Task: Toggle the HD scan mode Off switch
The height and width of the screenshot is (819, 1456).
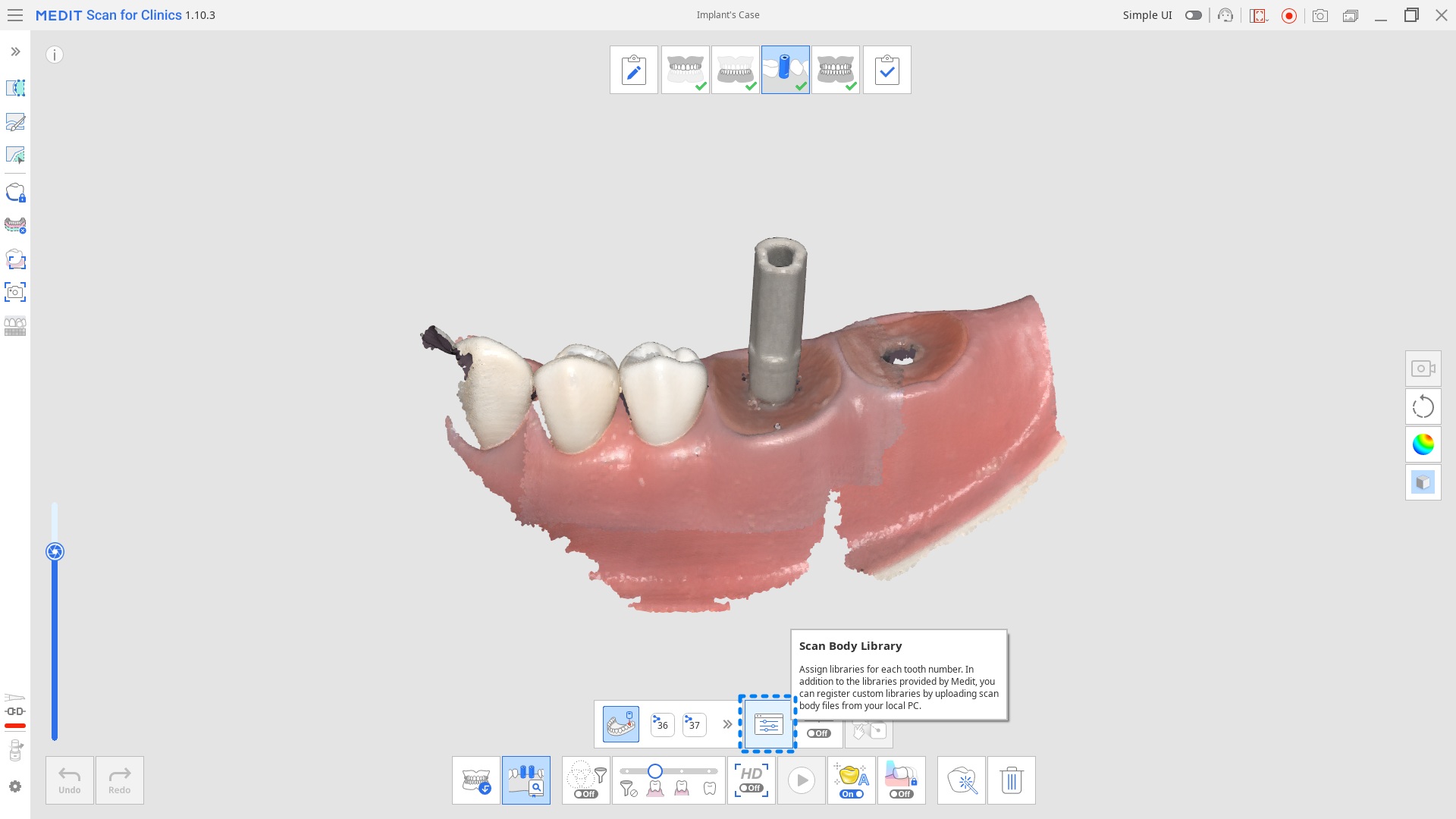Action: point(752,780)
